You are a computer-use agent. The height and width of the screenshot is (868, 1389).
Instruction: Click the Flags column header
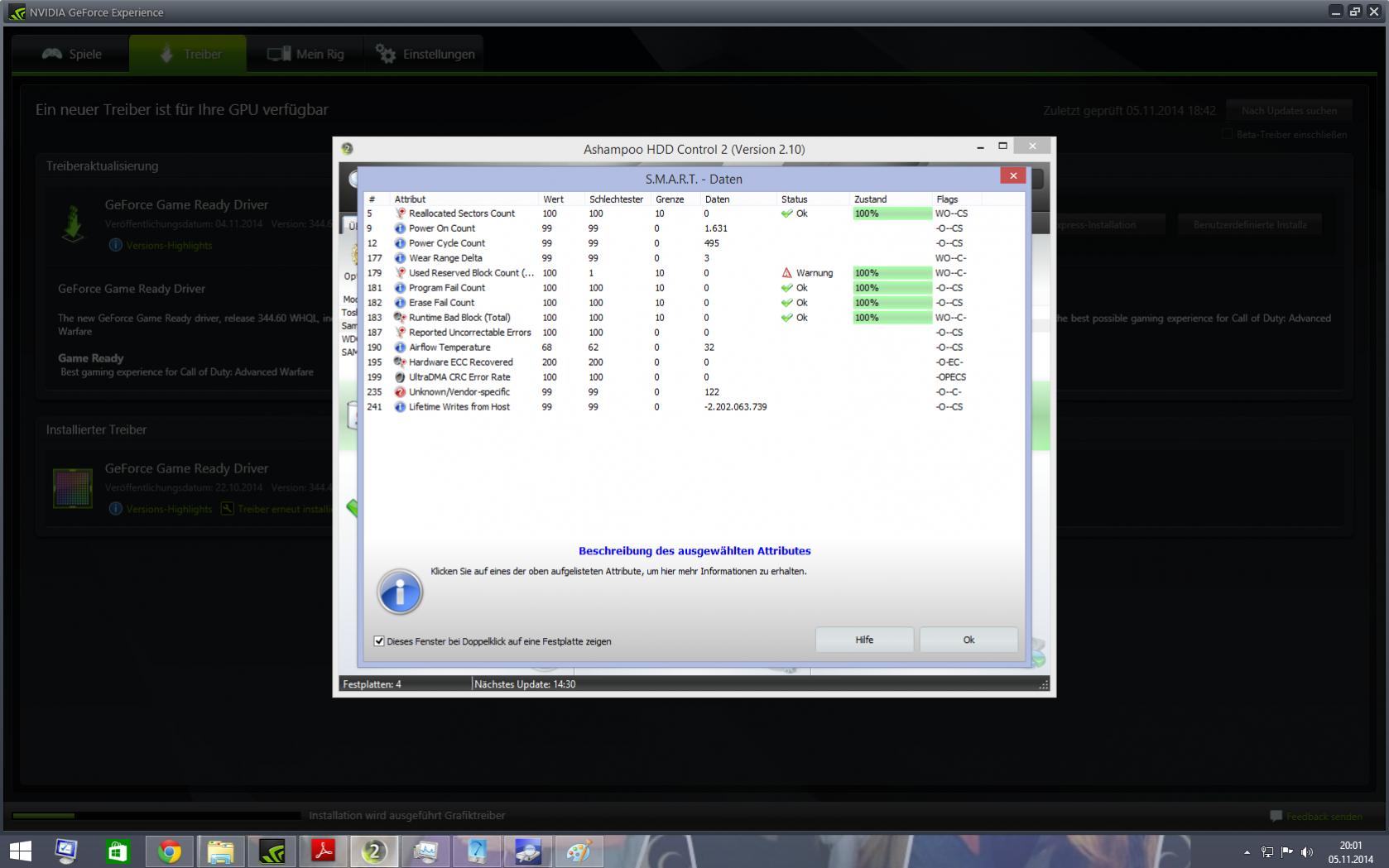[x=957, y=199]
